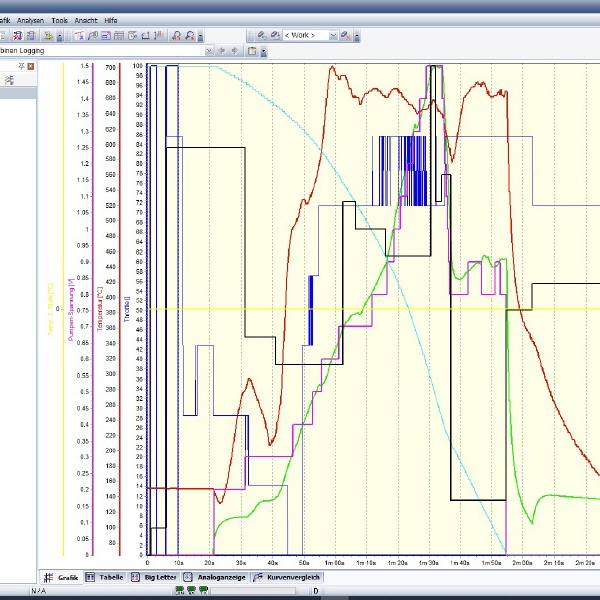Open the overflow arrow after the zoom icons
This screenshot has height=600, width=600.
click(200, 36)
